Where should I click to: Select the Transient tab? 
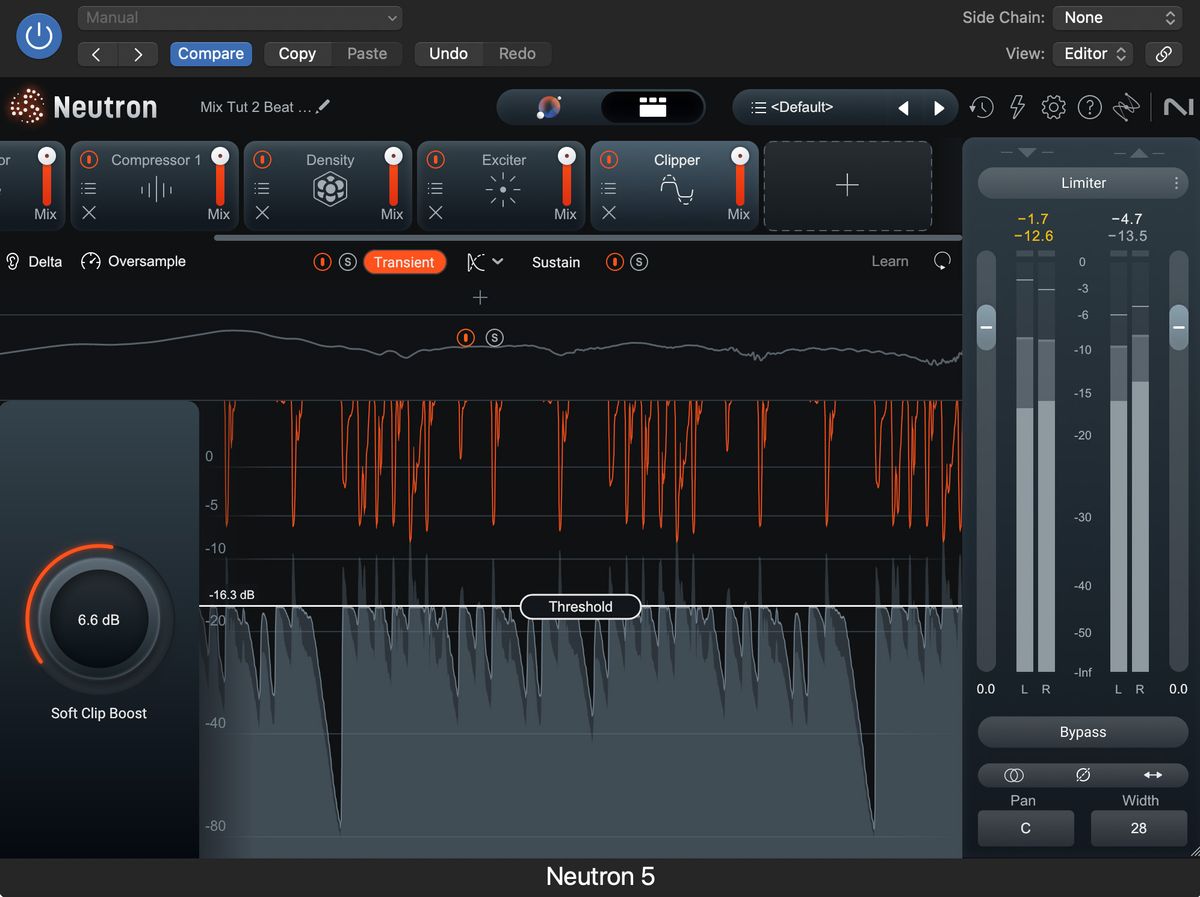405,261
